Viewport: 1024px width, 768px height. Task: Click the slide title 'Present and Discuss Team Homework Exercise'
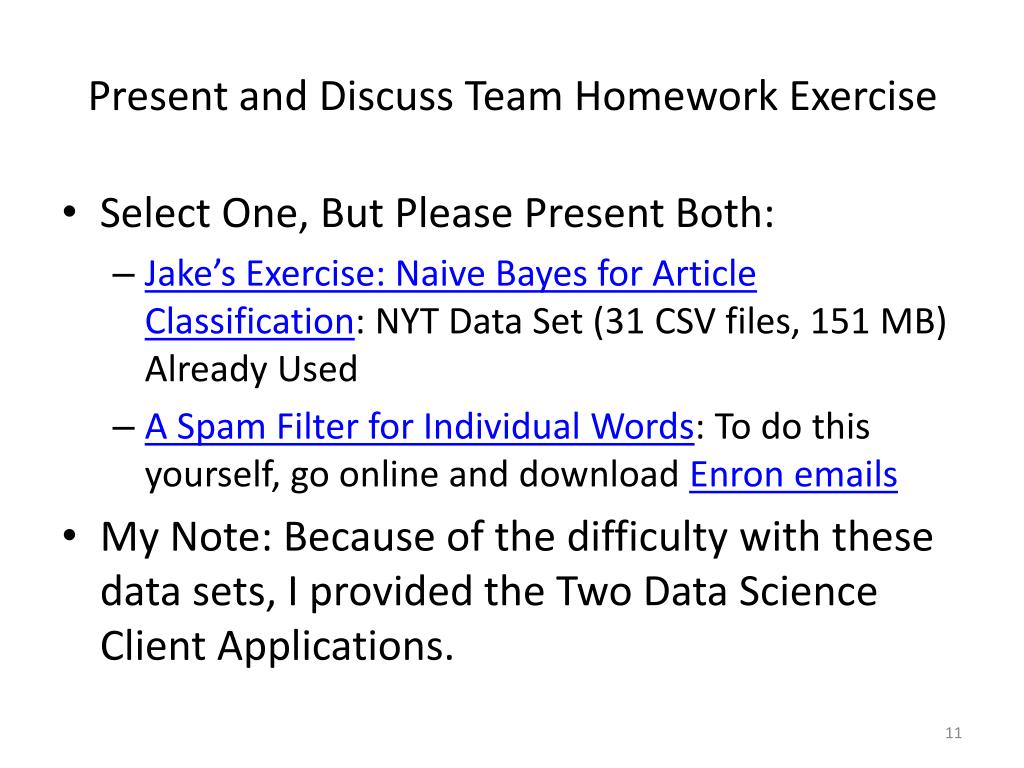coord(513,96)
